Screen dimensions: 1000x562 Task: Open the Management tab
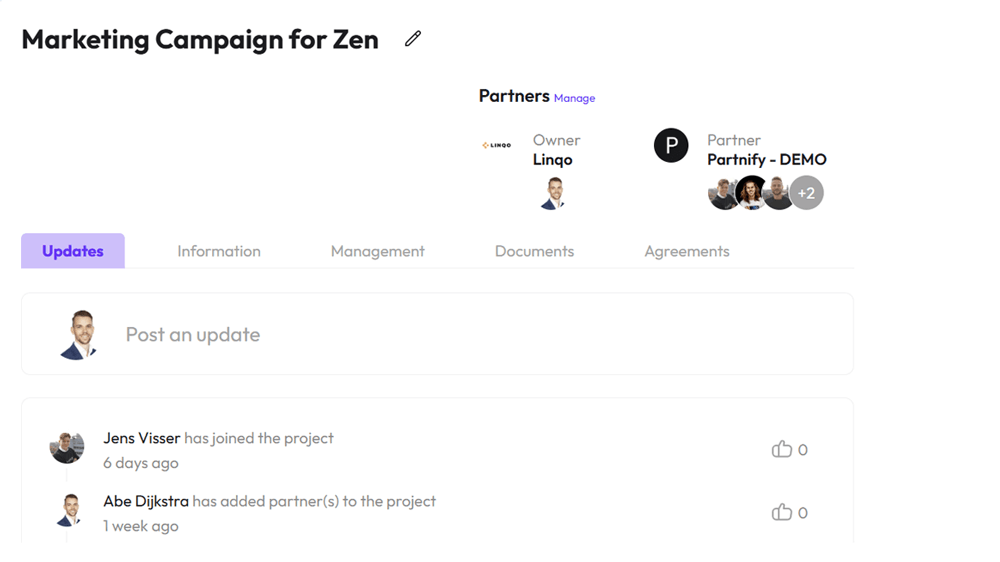tap(378, 251)
